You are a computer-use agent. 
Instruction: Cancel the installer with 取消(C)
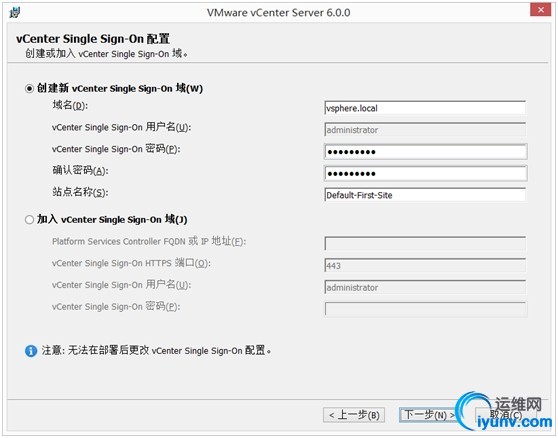[x=506, y=415]
